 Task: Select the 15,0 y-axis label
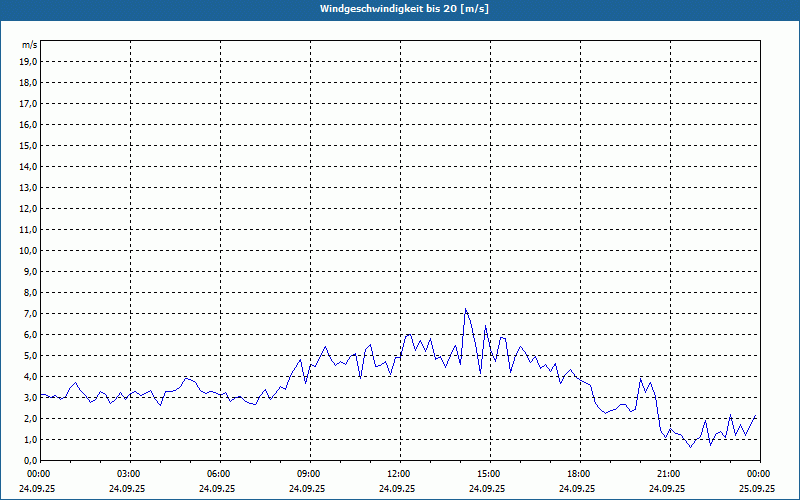(x=29, y=145)
